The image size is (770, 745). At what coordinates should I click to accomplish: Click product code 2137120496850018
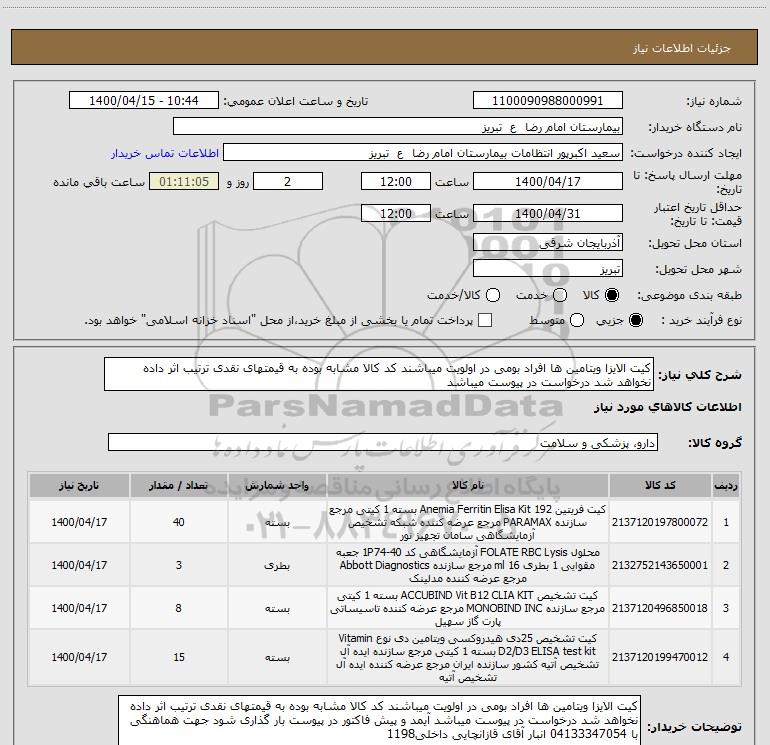click(x=660, y=608)
